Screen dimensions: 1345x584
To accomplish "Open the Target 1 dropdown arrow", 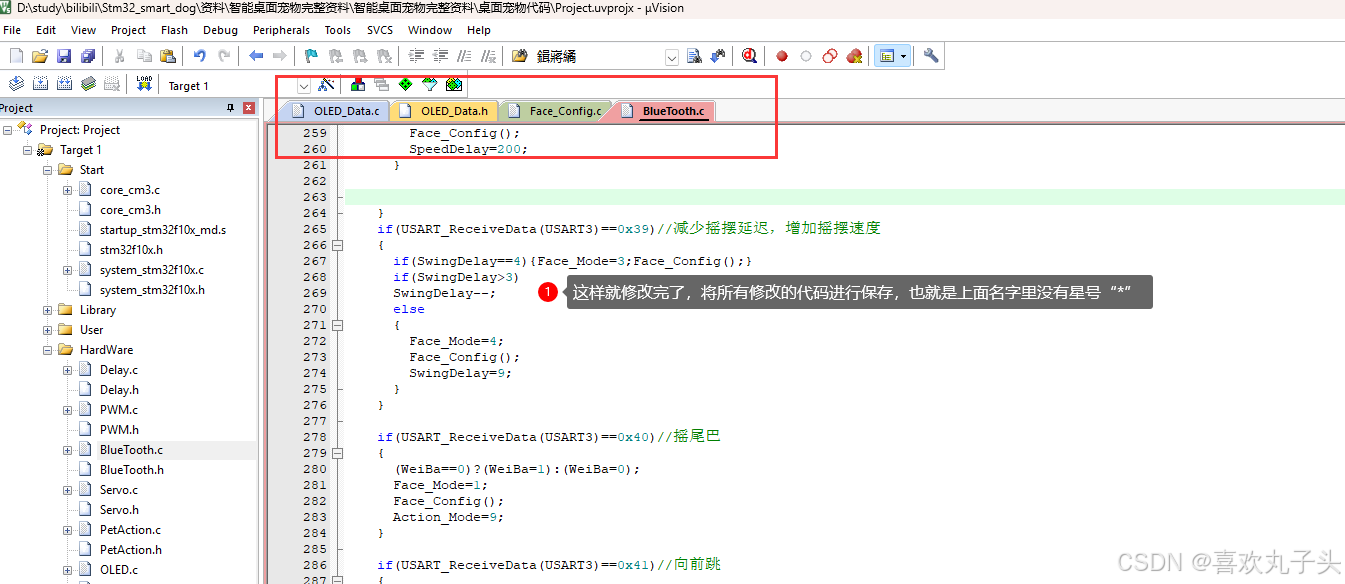I will pos(304,86).
